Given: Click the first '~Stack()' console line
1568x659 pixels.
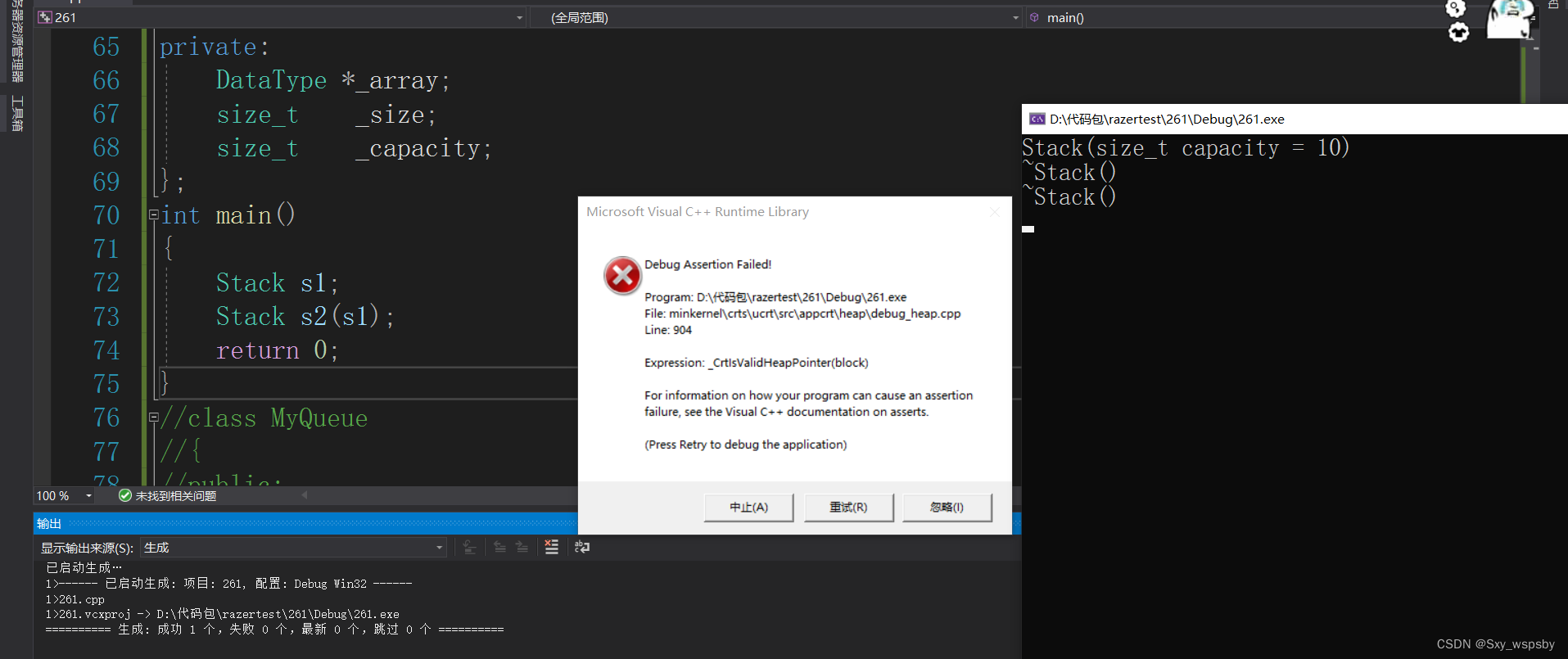Looking at the screenshot, I should [x=1069, y=172].
